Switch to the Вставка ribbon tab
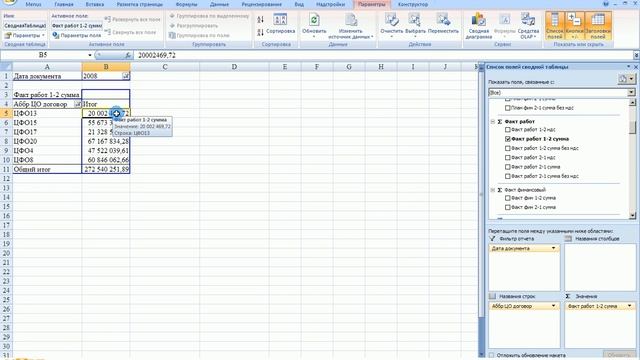Image resolution: width=640 pixels, height=360 pixels. pyautogui.click(x=95, y=4)
